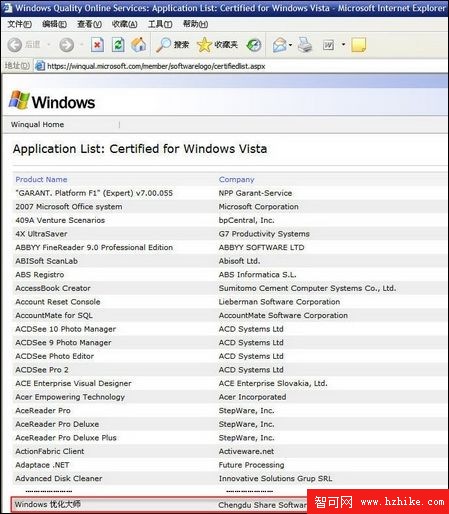Click the Activeware.net company cell
Viewport: 449px width, 514px height.
click(x=246, y=451)
